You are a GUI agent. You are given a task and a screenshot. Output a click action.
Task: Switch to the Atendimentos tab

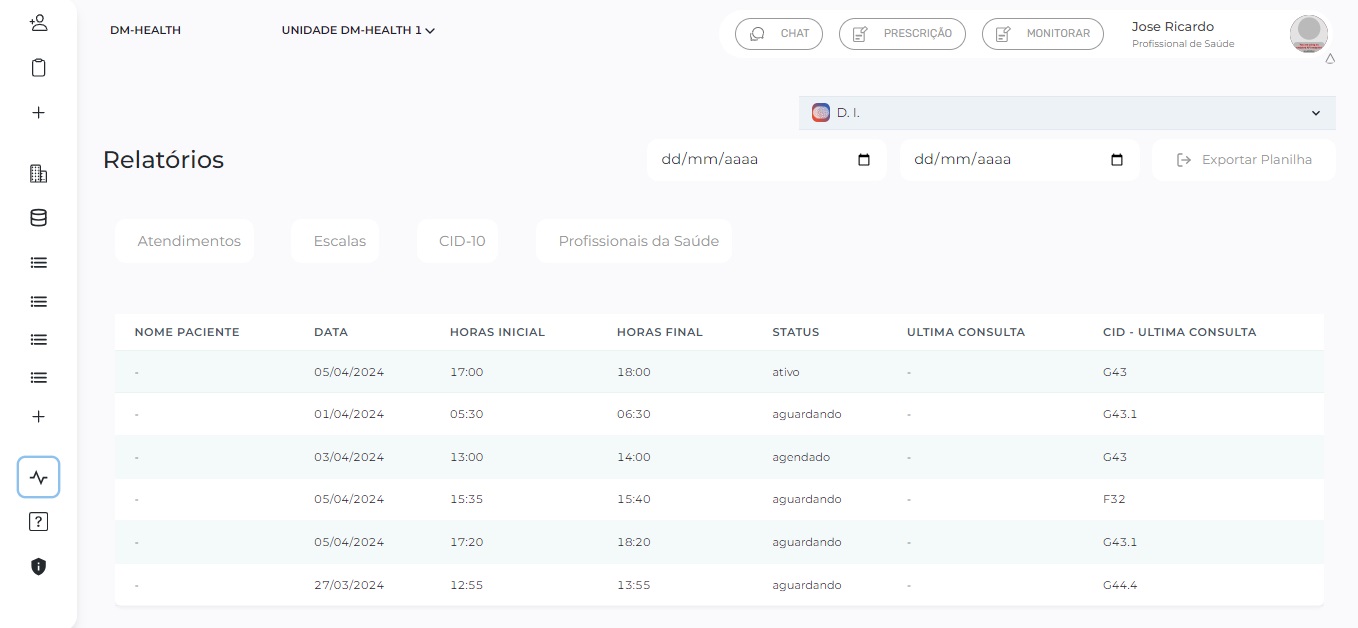click(189, 241)
